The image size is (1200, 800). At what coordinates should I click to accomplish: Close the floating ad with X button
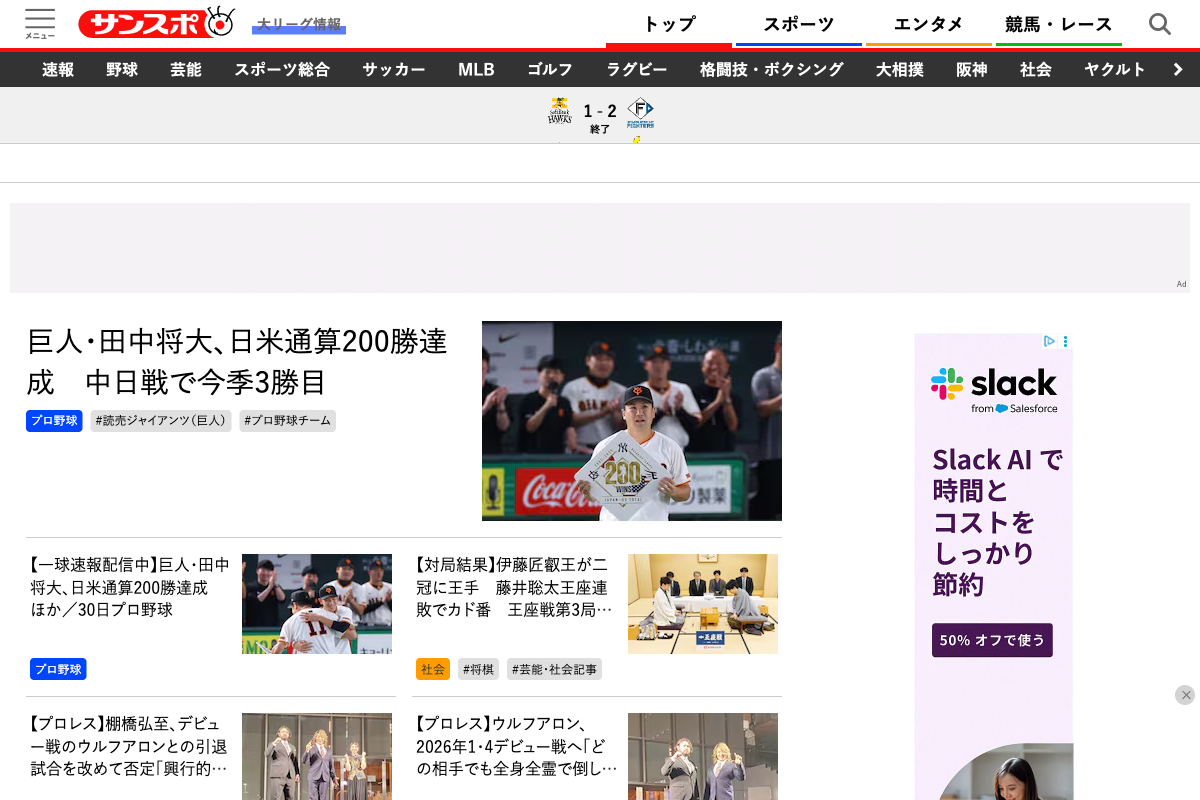1185,695
